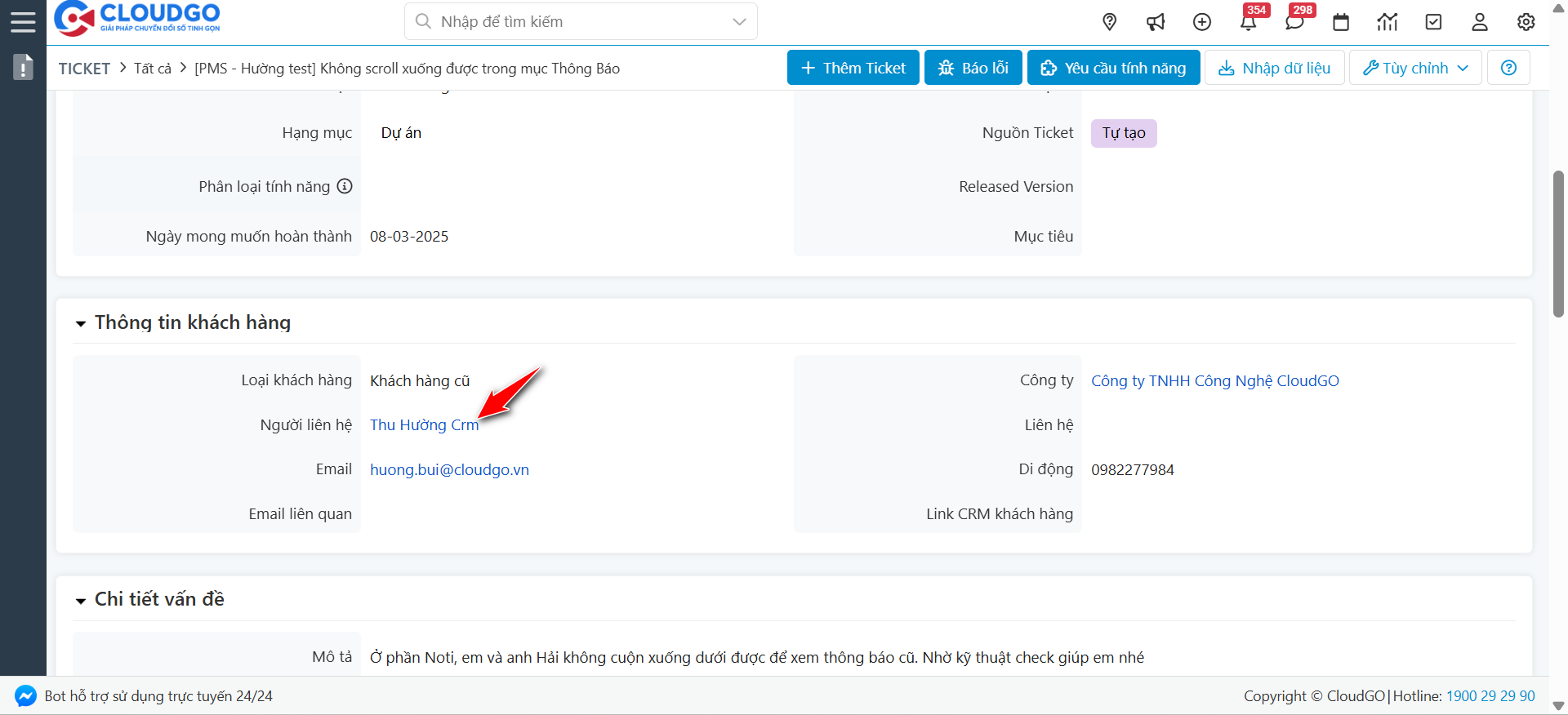
Task: Open the analytics chart icon
Action: pos(1388,22)
